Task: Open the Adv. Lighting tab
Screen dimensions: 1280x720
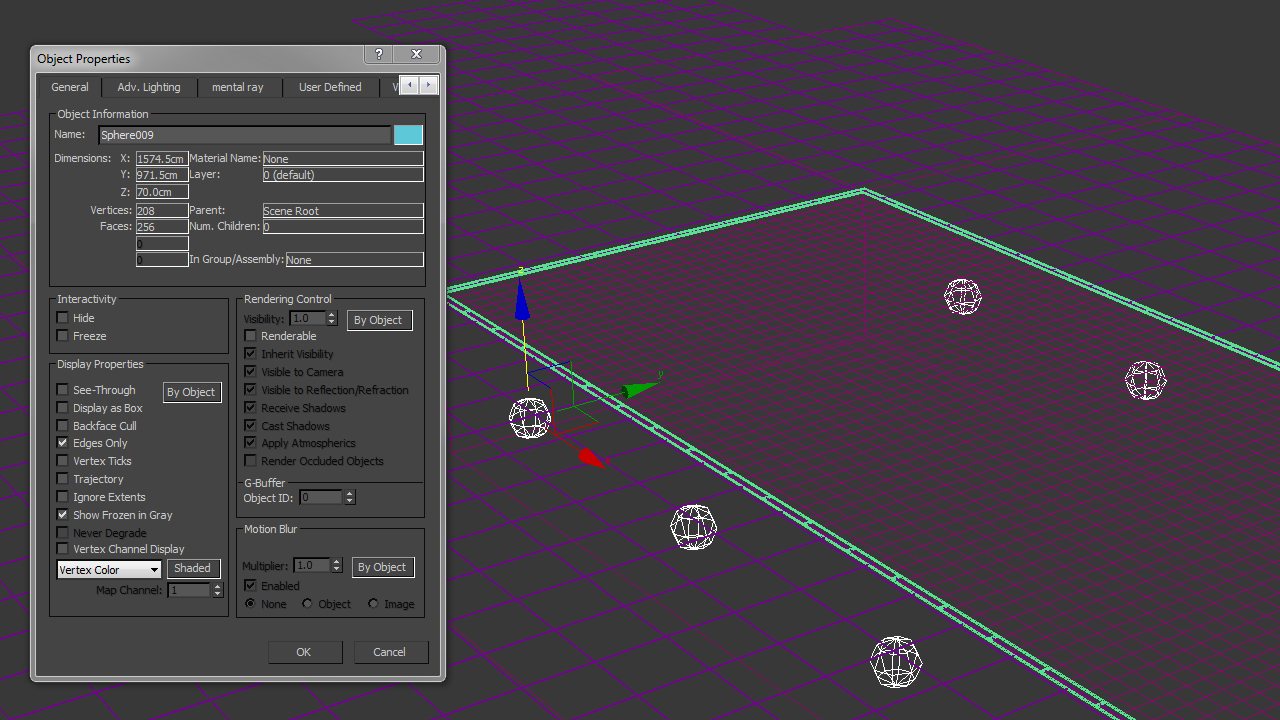Action: point(149,87)
